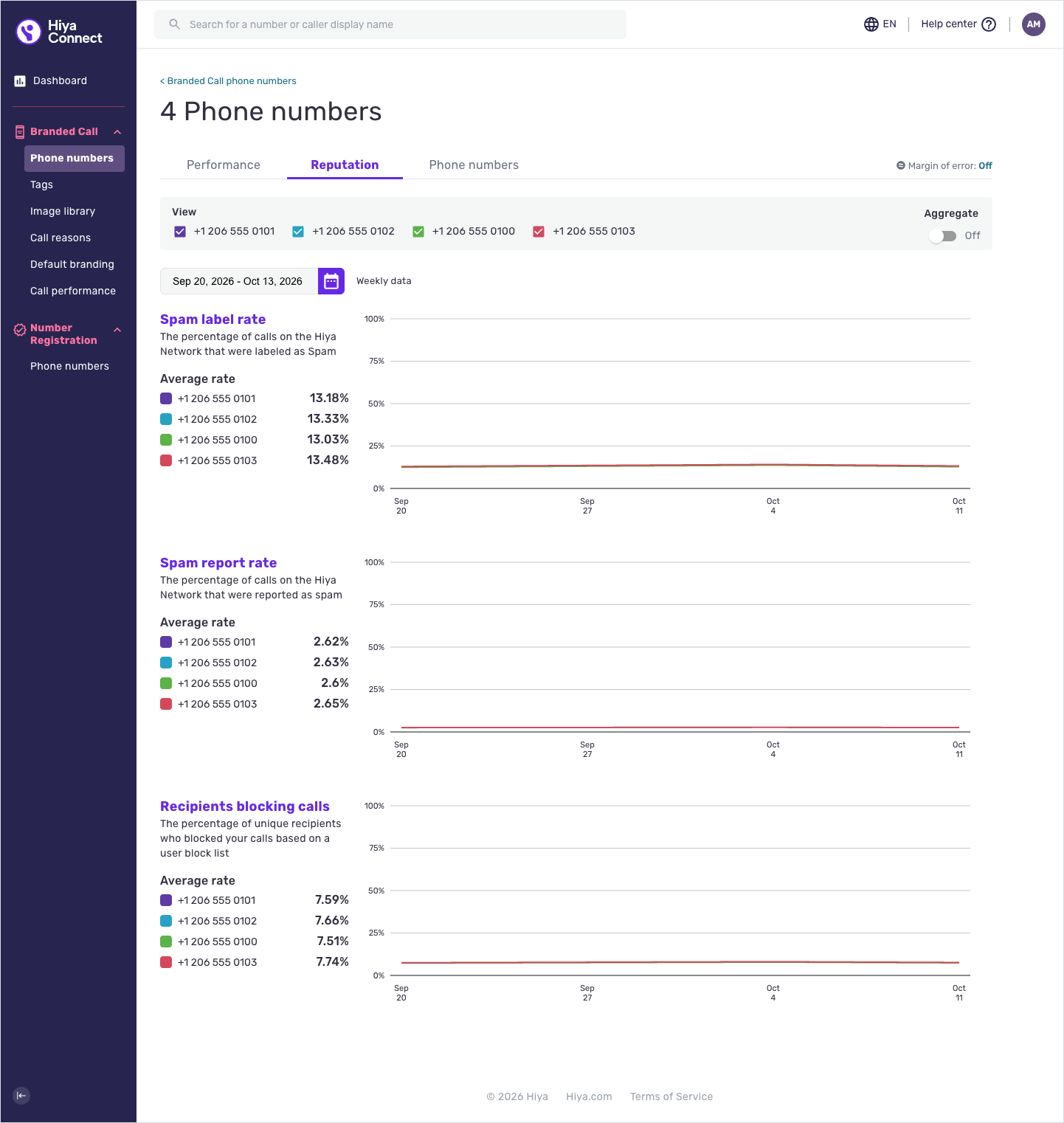The height and width of the screenshot is (1123, 1064).
Task: Open Phone numbers under Number Registration
Action: tap(69, 367)
